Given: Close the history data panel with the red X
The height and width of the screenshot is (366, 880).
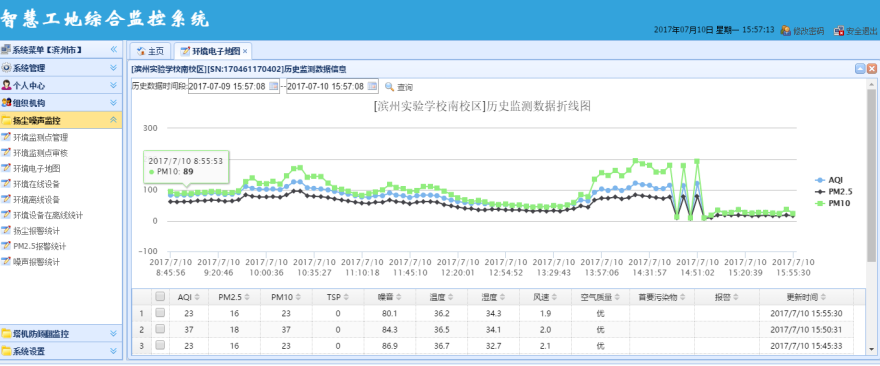Looking at the screenshot, I should (x=871, y=69).
